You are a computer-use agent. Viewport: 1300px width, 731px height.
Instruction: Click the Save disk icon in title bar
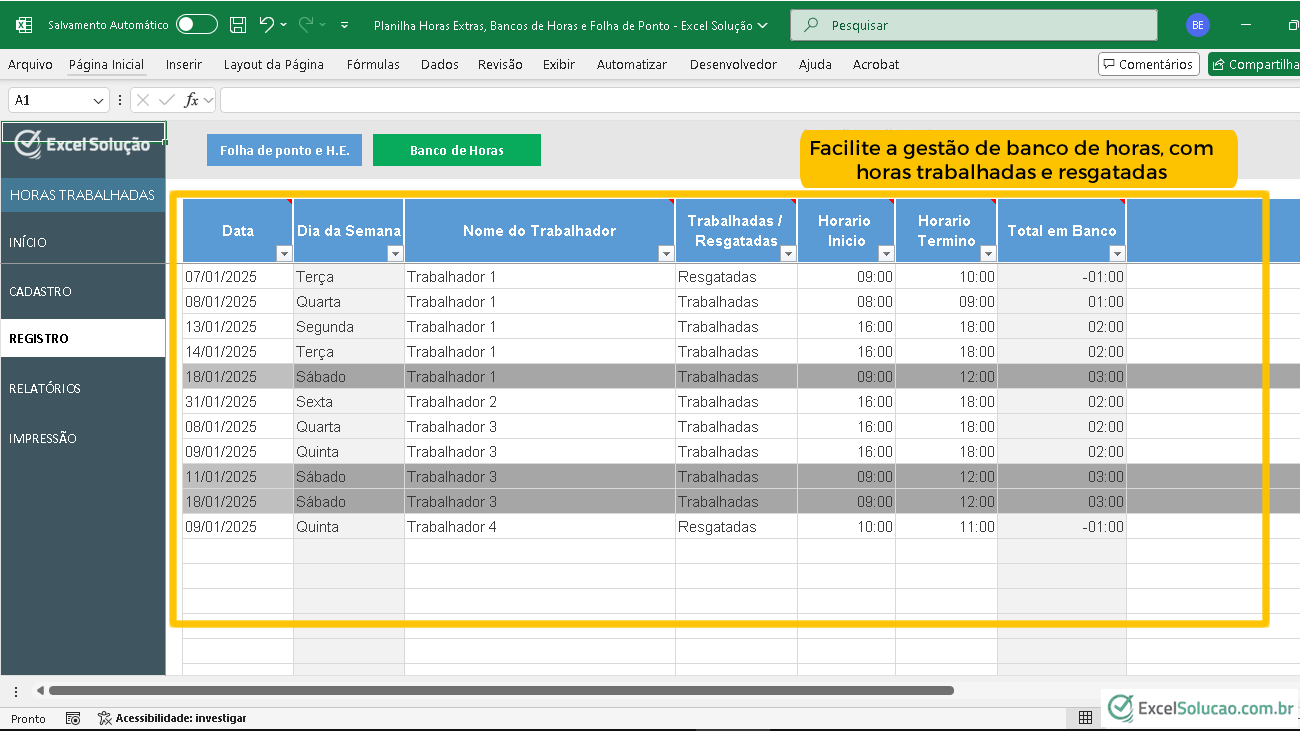(x=238, y=25)
